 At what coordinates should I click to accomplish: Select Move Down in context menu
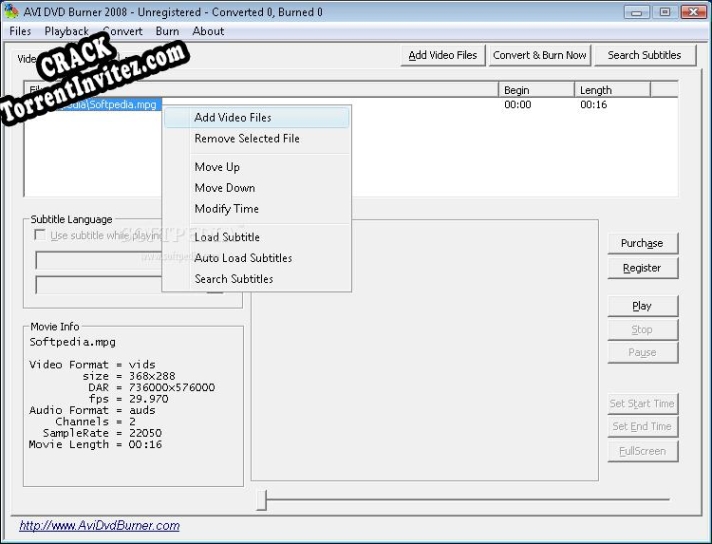257,188
